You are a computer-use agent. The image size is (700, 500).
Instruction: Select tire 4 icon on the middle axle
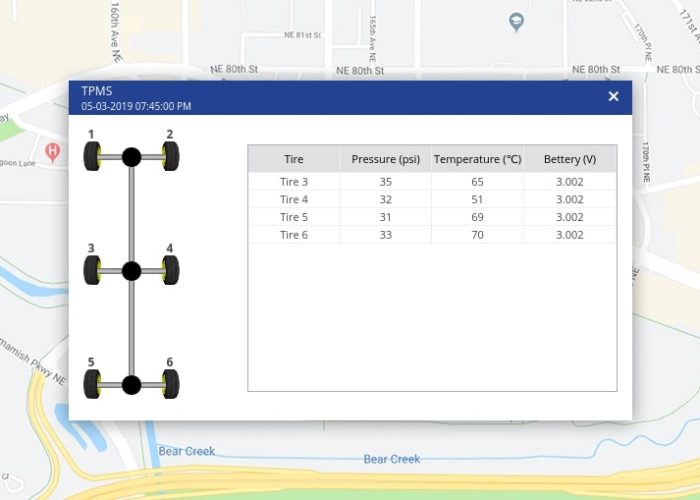170,271
